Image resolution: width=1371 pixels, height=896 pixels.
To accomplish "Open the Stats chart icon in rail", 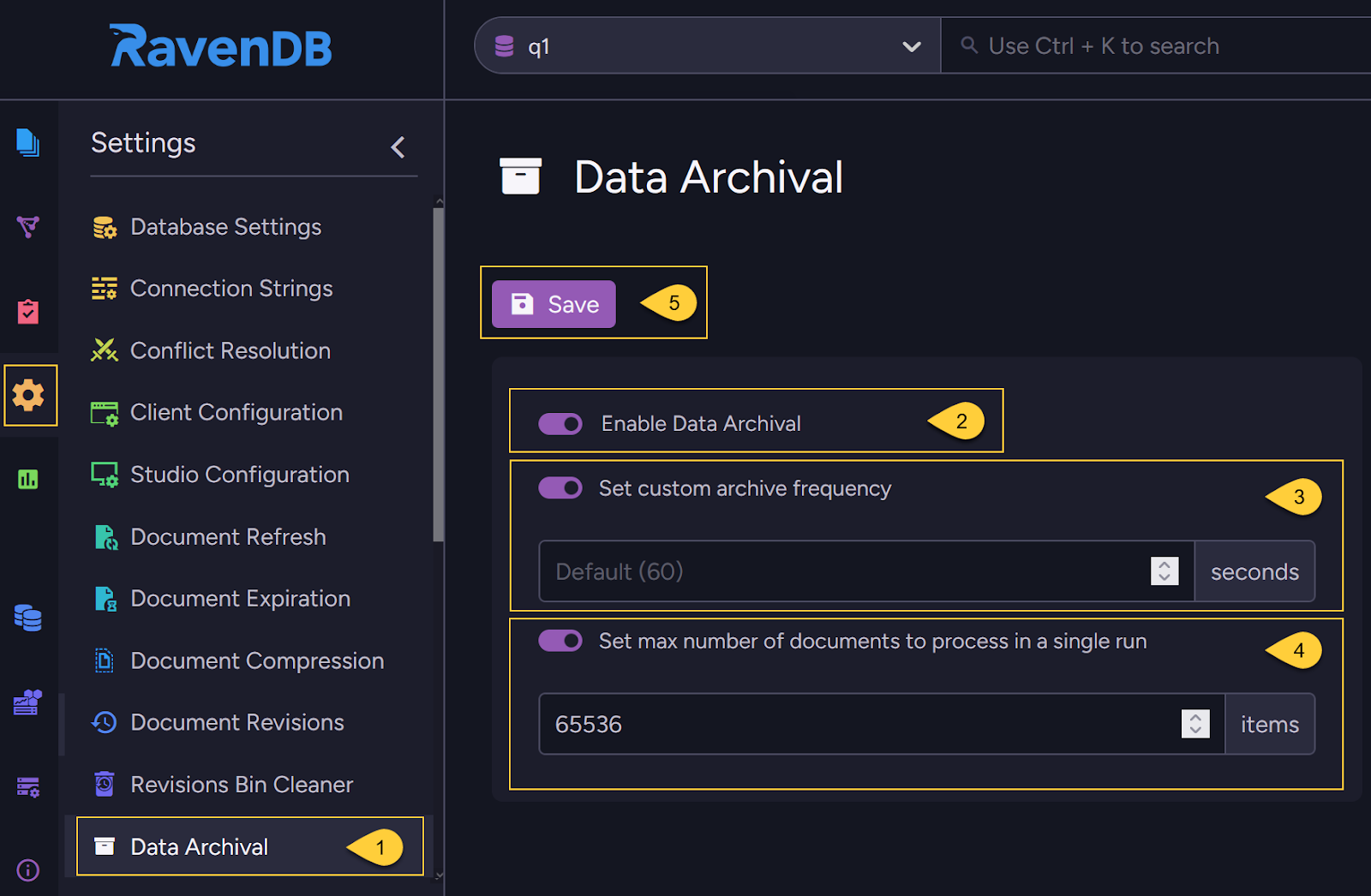I will 27,479.
